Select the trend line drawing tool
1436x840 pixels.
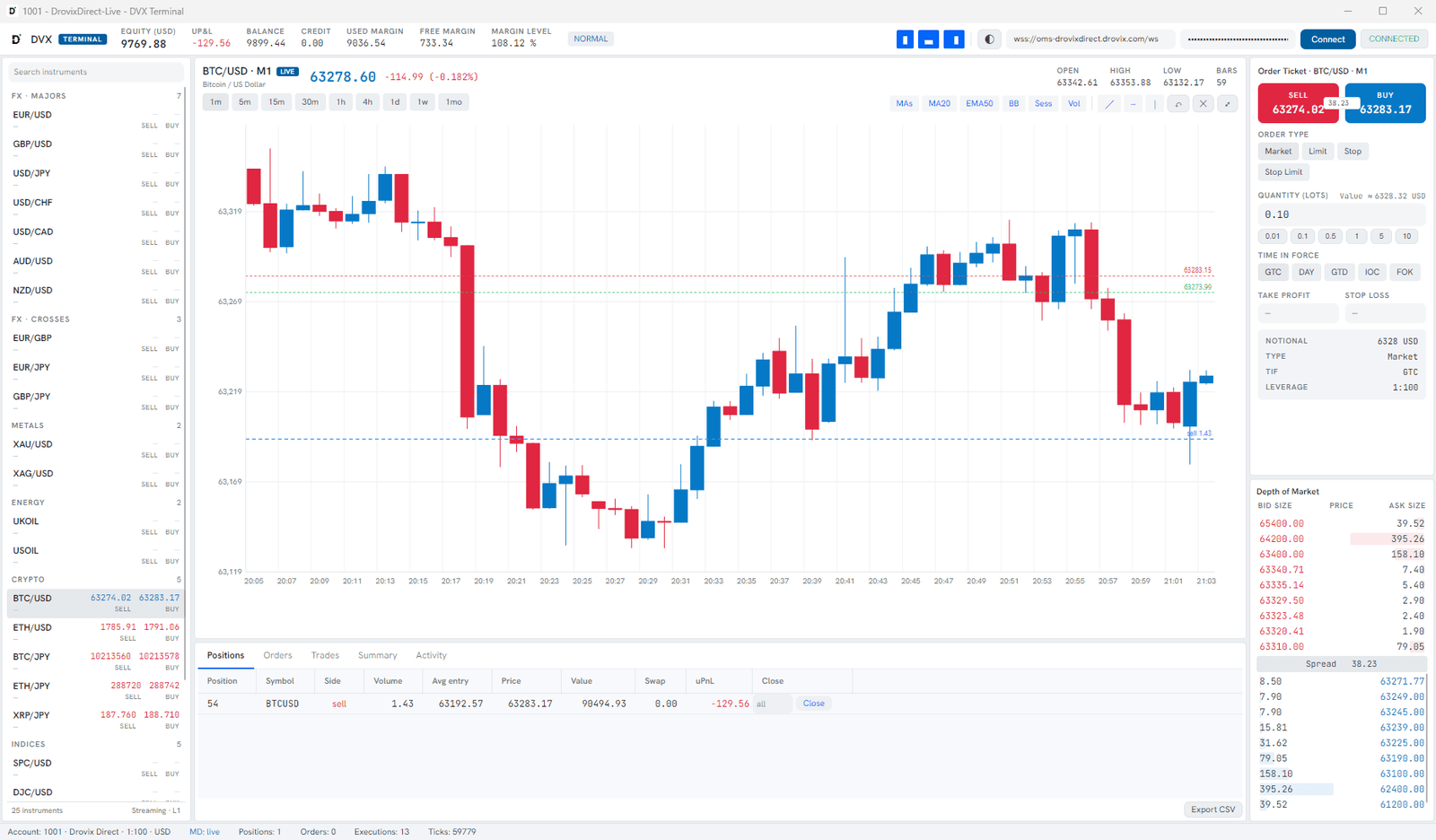[x=1110, y=104]
